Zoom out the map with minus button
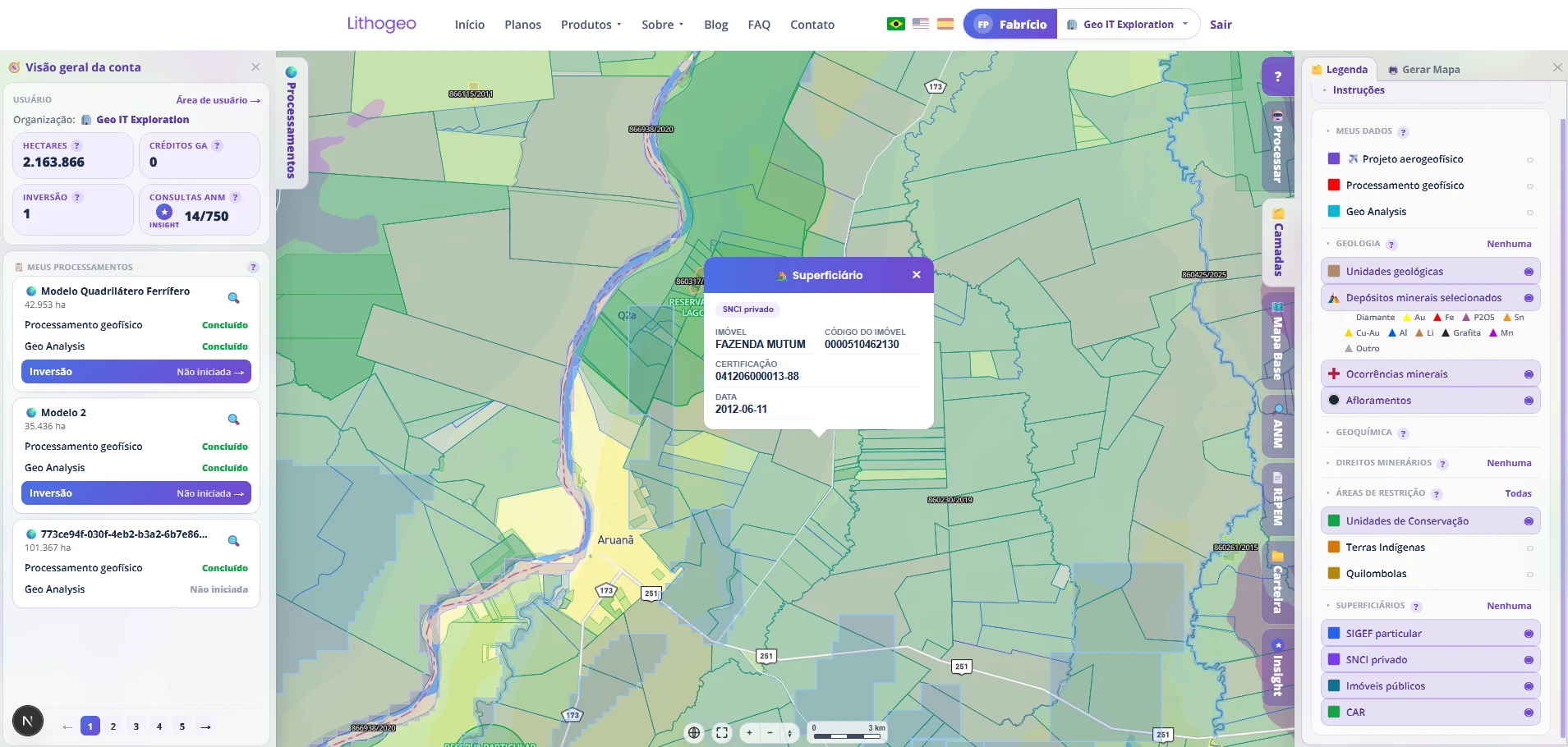 [x=770, y=733]
